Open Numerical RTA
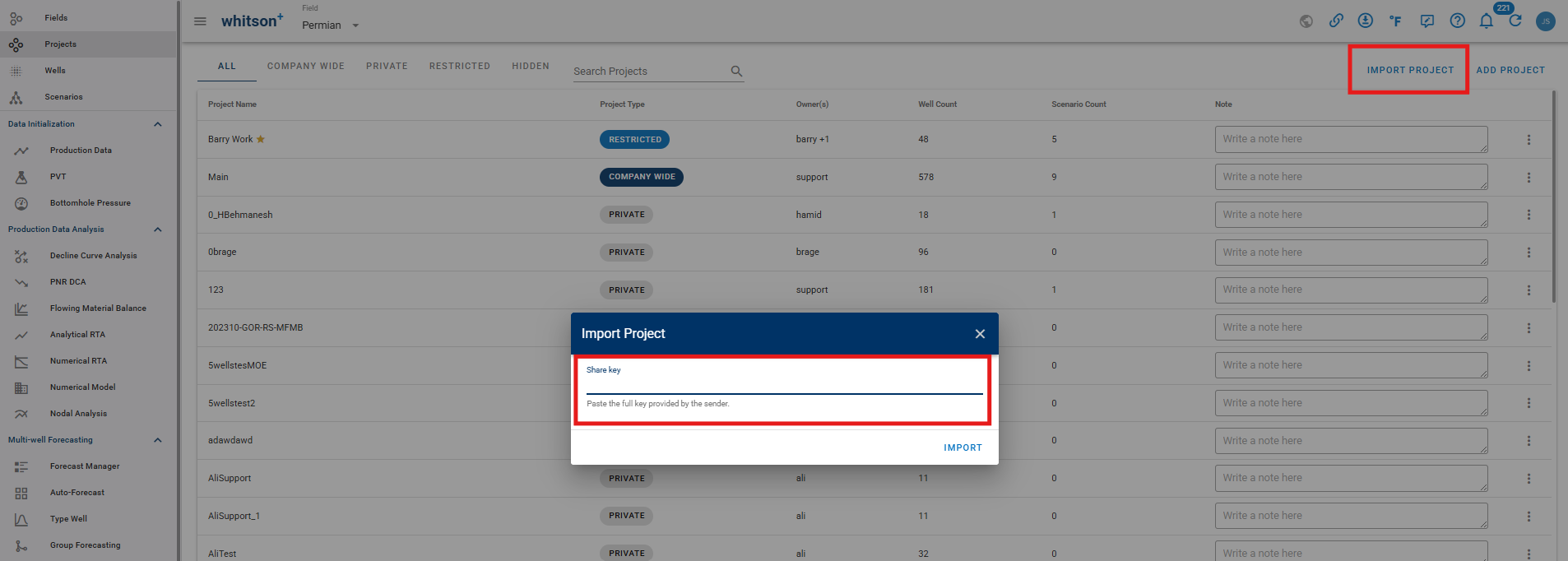1568x561 pixels. 88,361
